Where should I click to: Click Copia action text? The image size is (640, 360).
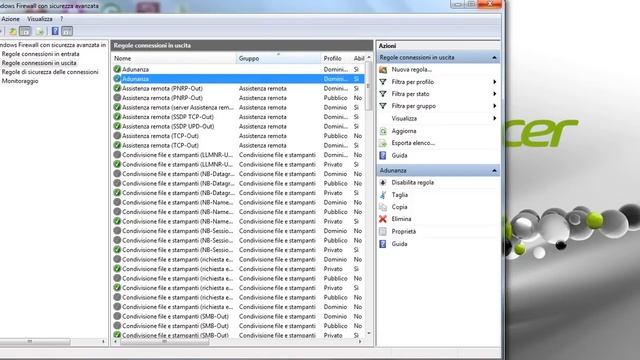(x=399, y=207)
